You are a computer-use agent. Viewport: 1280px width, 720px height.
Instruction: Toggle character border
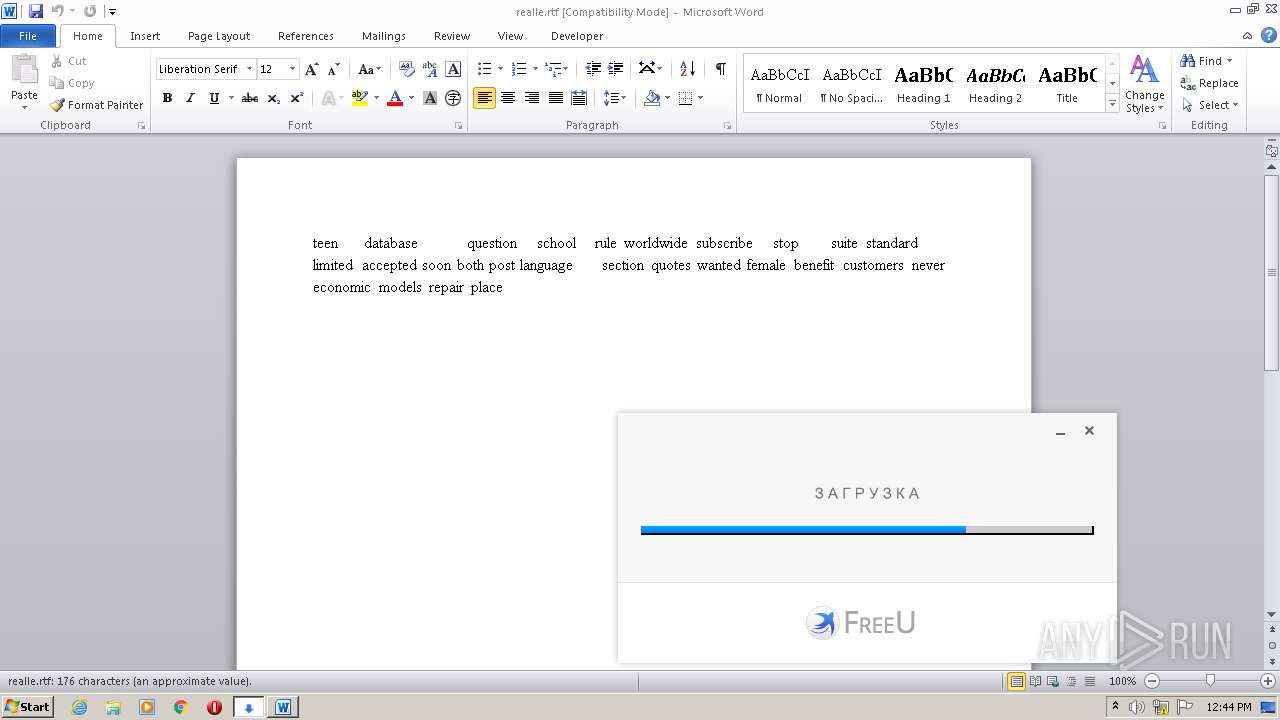pyautogui.click(x=453, y=69)
